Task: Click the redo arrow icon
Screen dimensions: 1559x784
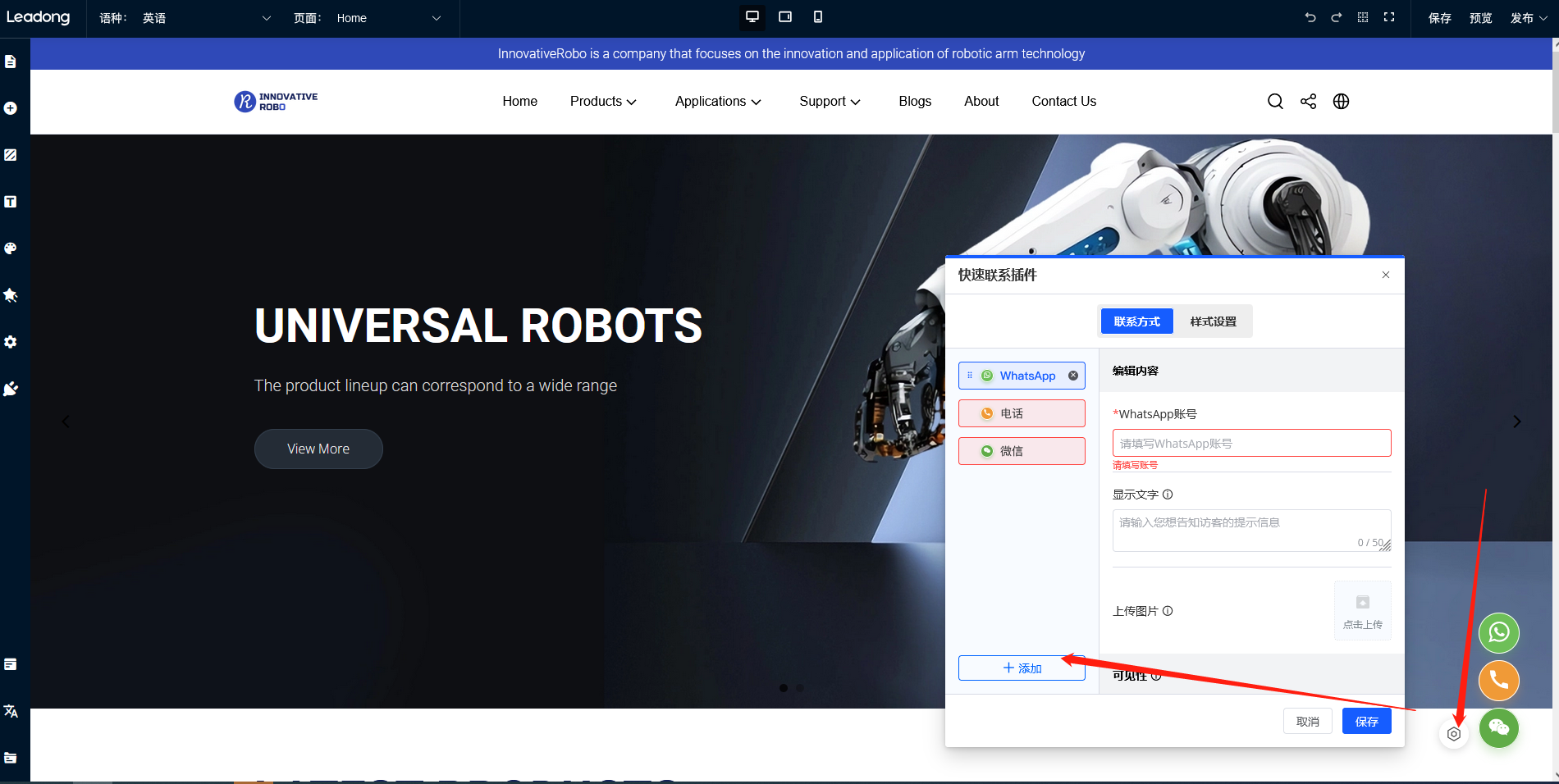Action: 1337,17
